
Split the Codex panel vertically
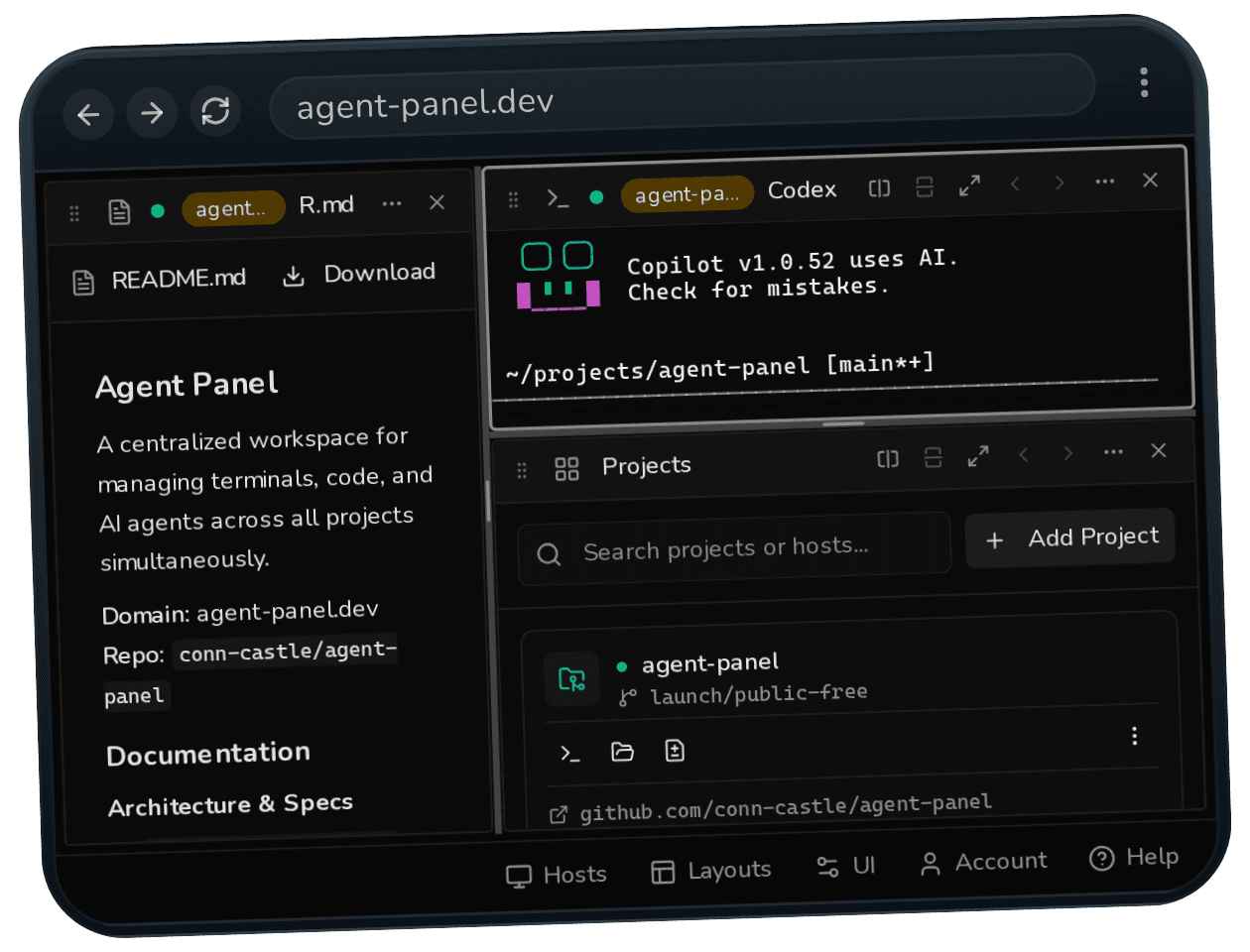point(925,186)
